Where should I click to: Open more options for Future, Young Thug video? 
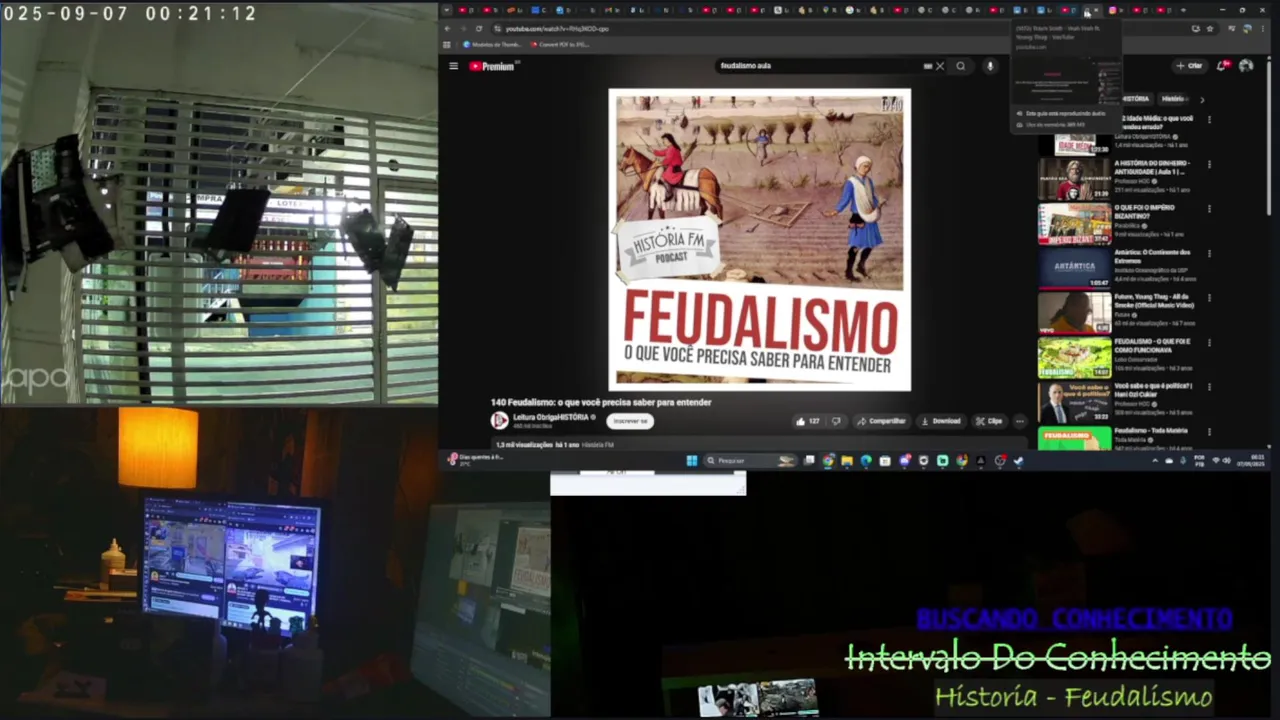pos(1209,298)
